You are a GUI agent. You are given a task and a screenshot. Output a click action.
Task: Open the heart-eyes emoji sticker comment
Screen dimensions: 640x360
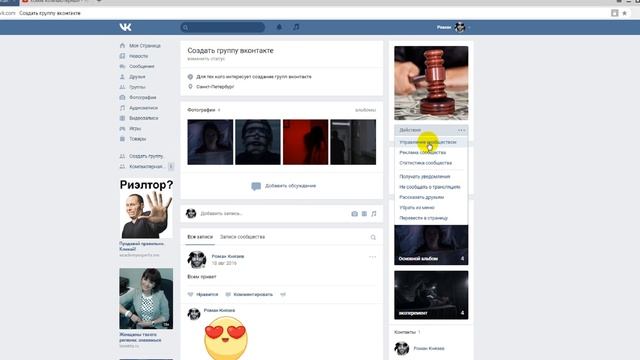(226, 338)
